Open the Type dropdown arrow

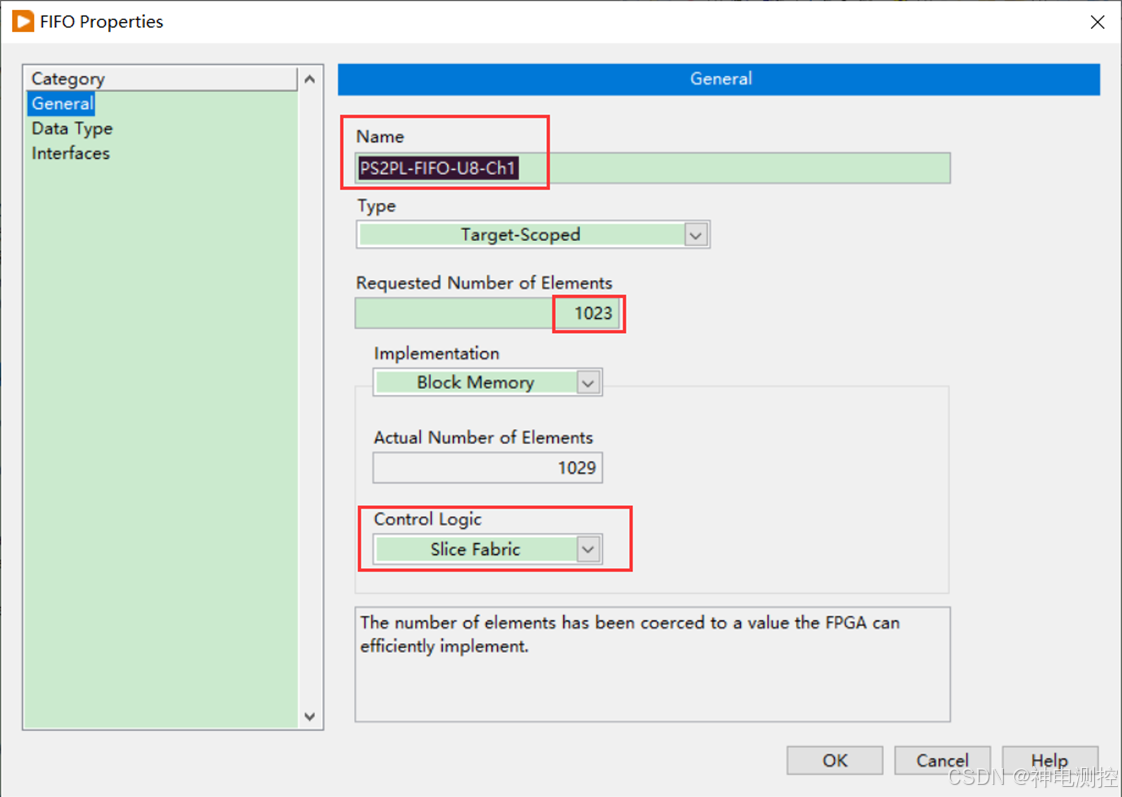(x=696, y=235)
